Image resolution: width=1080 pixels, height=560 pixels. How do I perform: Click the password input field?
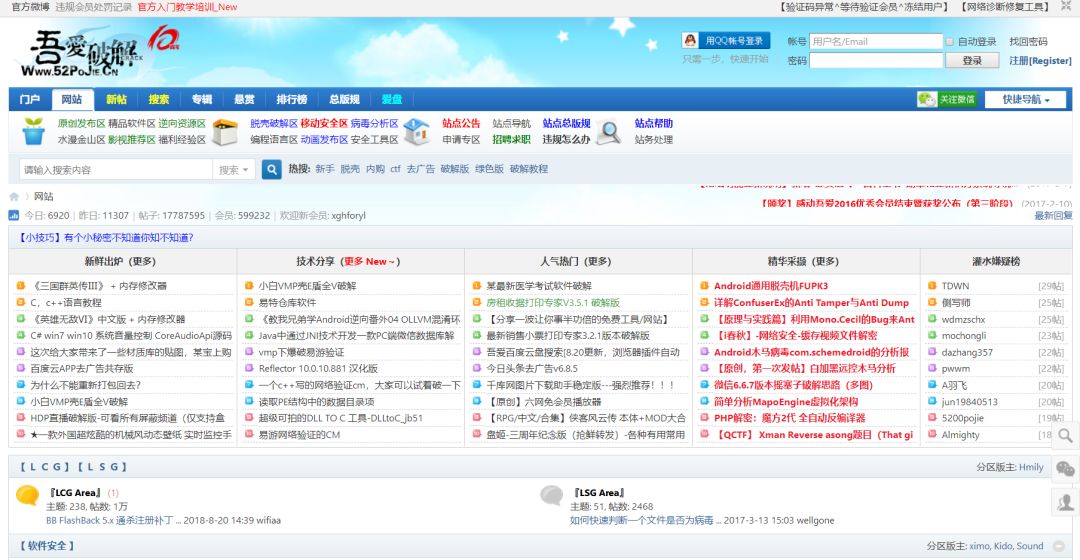point(875,61)
